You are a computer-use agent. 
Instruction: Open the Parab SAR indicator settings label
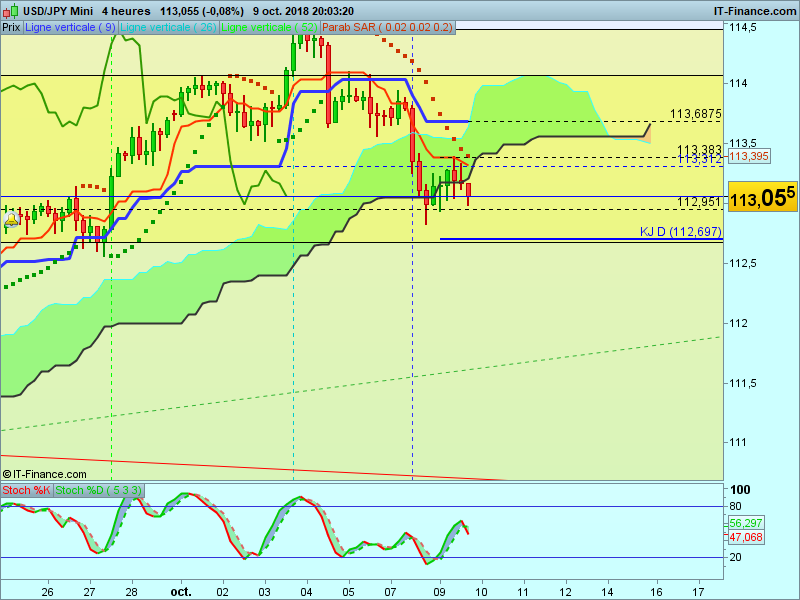387,28
